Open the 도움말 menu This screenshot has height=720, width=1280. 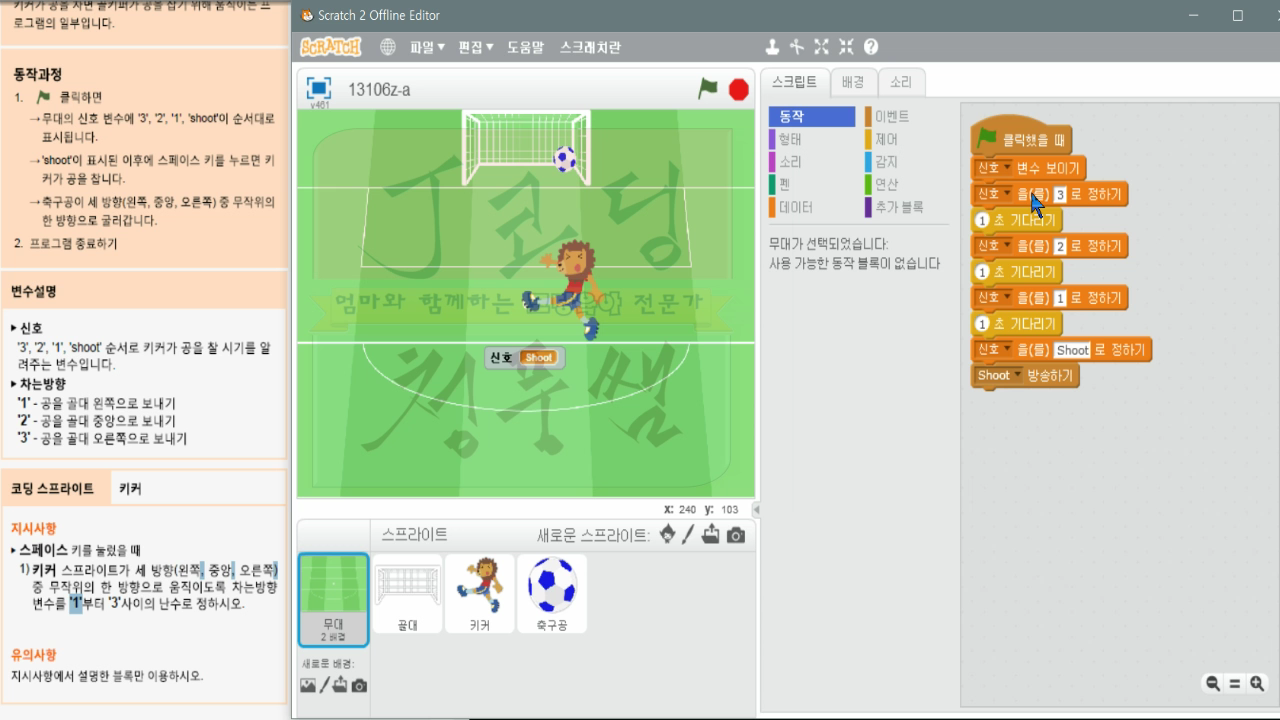pos(525,47)
